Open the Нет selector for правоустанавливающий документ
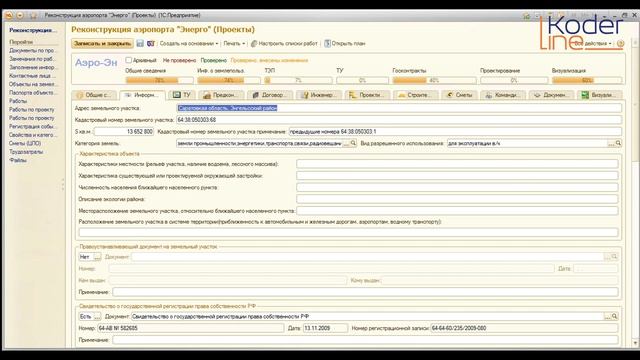This screenshot has height=360, width=640. coord(97,257)
